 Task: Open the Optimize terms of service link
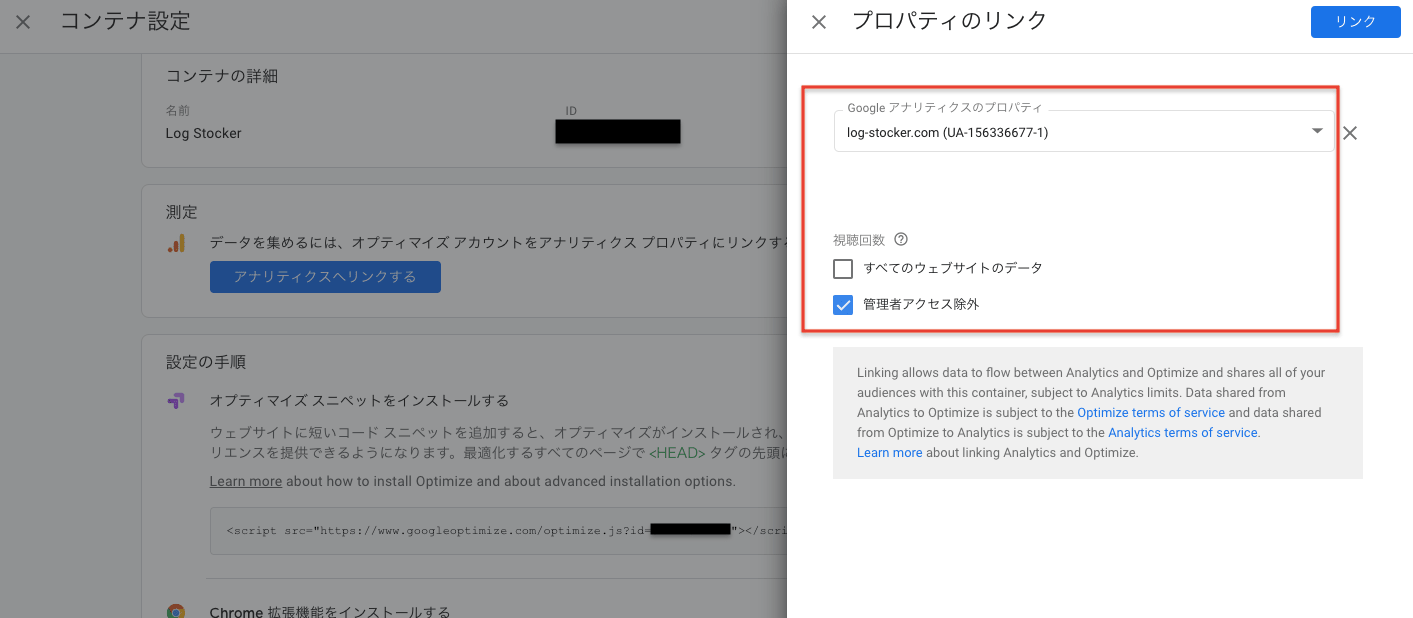[1151, 412]
